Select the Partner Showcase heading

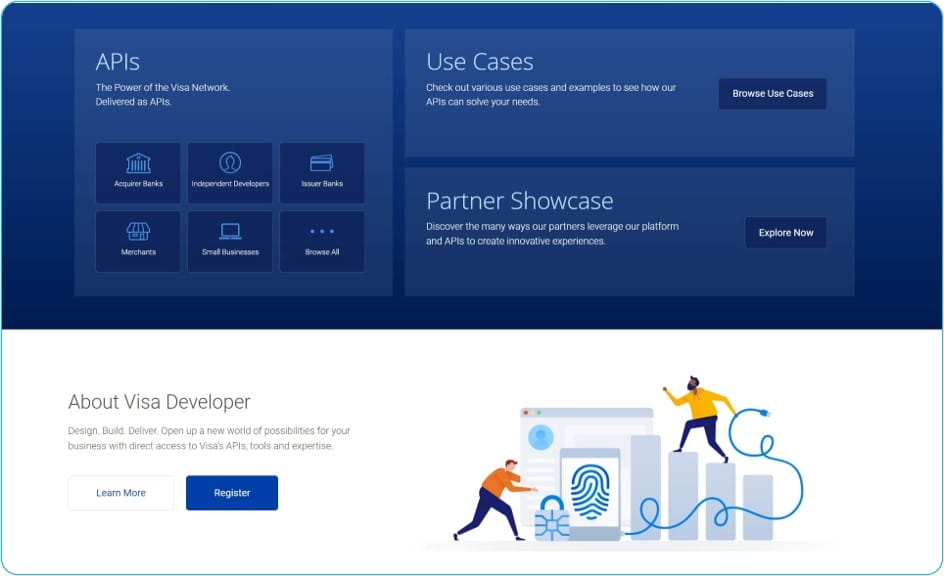click(519, 201)
